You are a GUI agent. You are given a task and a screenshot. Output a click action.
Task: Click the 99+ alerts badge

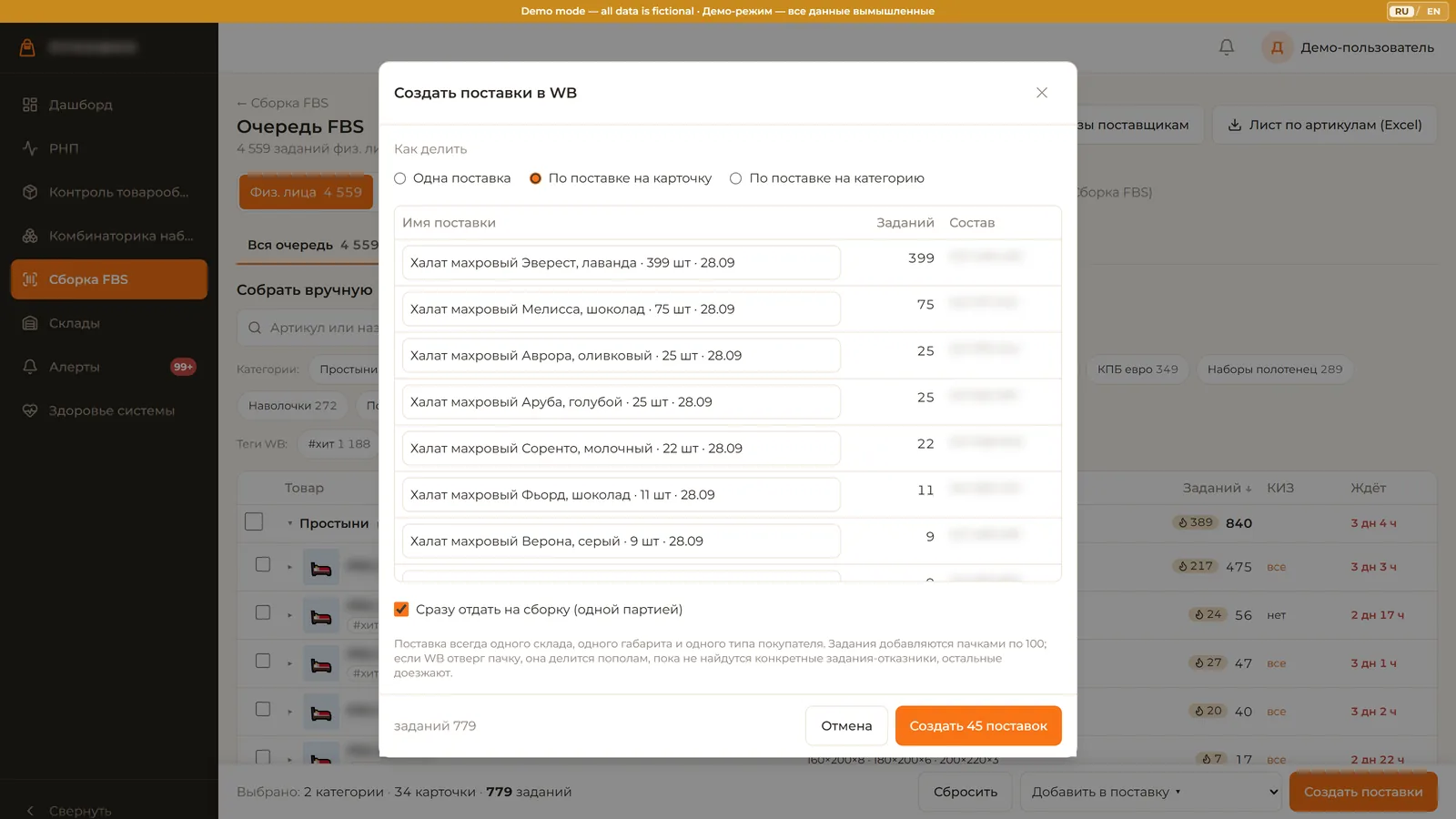coord(183,367)
